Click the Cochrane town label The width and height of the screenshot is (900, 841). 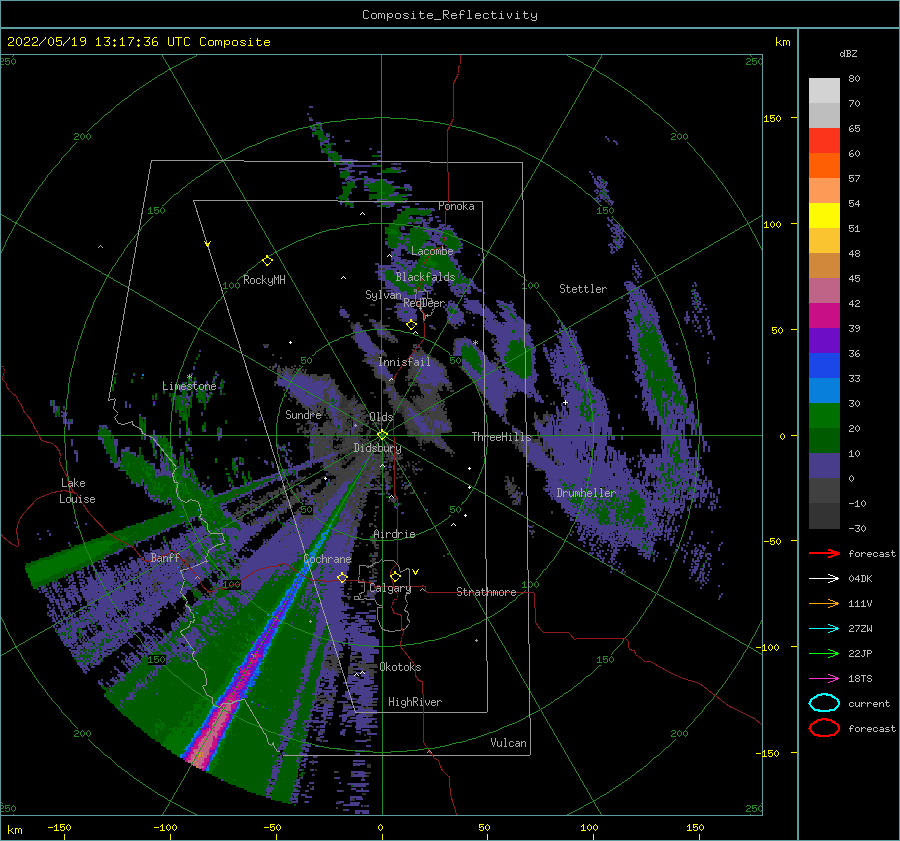pyautogui.click(x=327, y=559)
